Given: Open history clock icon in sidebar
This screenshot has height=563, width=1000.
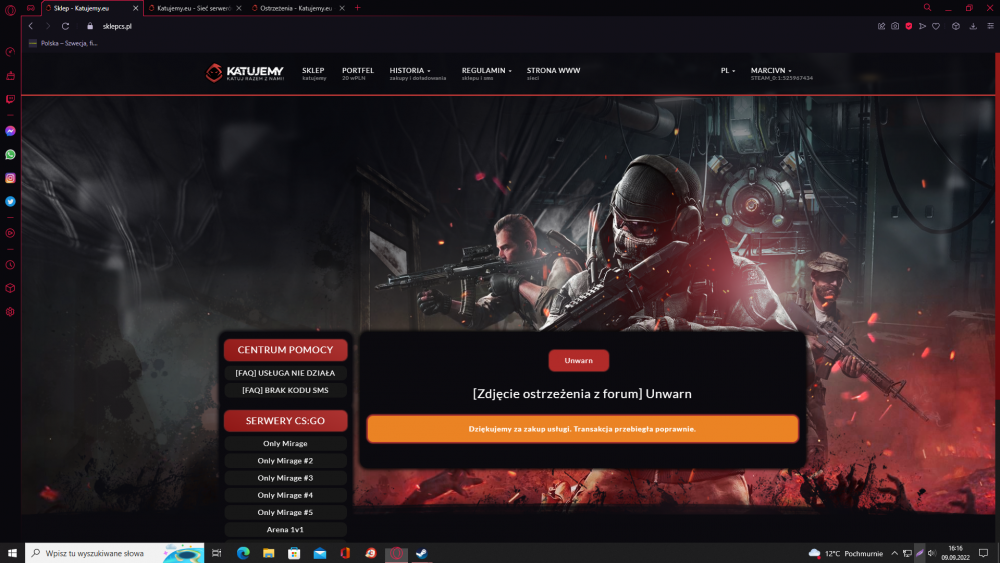Looking at the screenshot, I should [x=10, y=265].
